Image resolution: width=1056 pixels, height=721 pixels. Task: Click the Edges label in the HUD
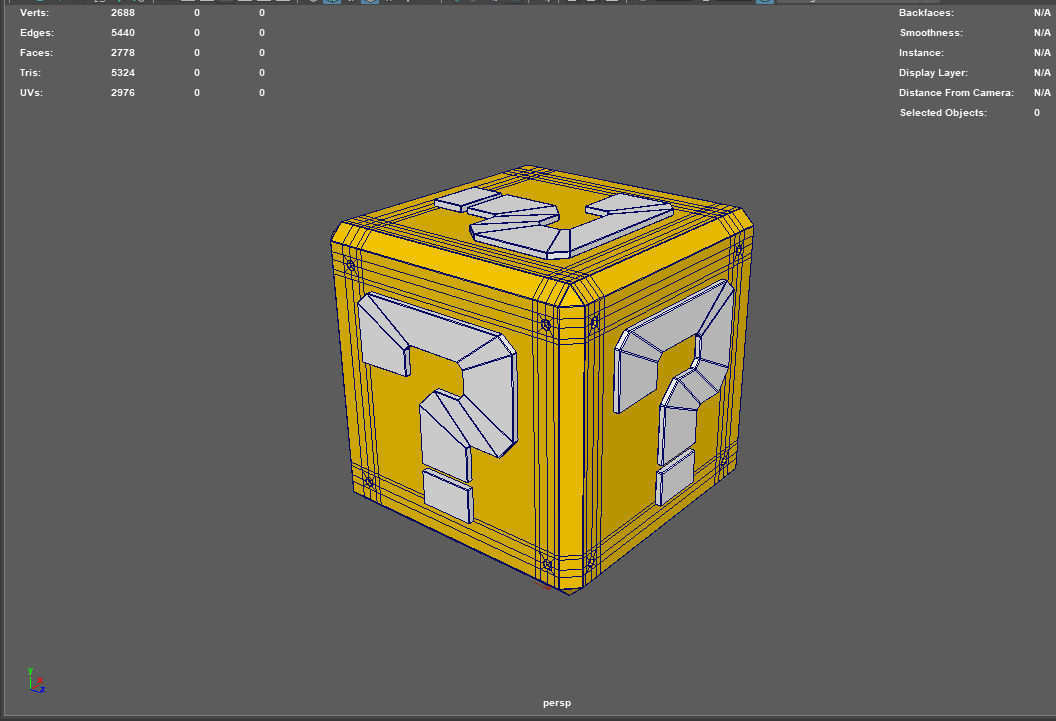point(37,33)
